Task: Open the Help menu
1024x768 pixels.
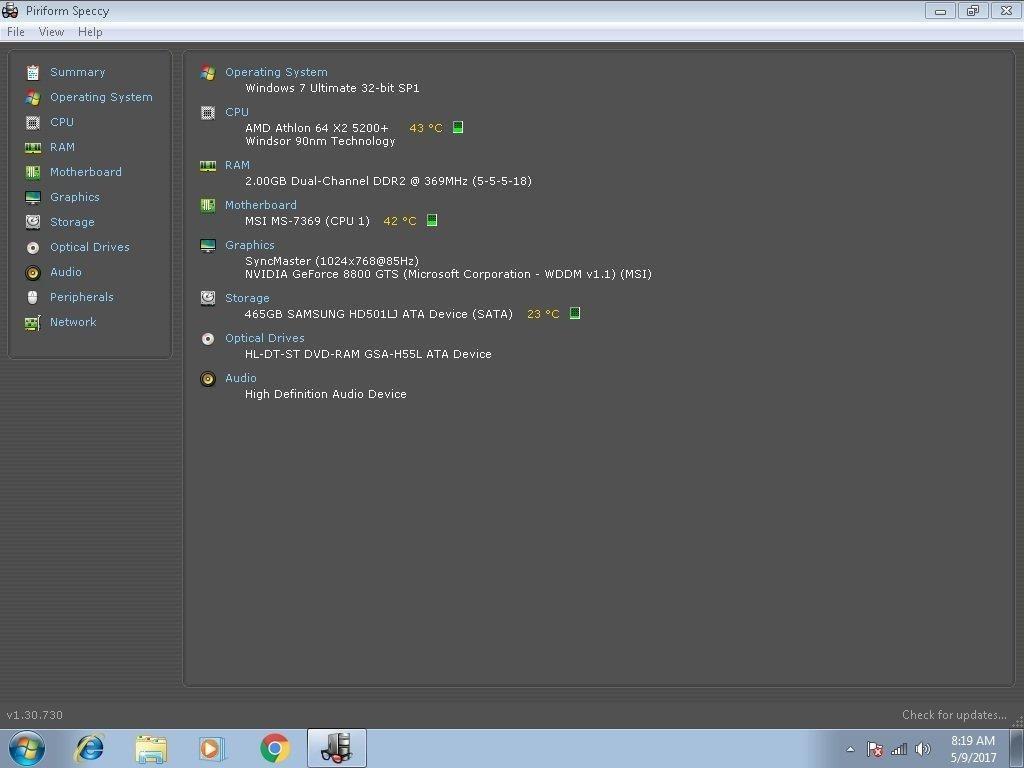Action: click(90, 32)
